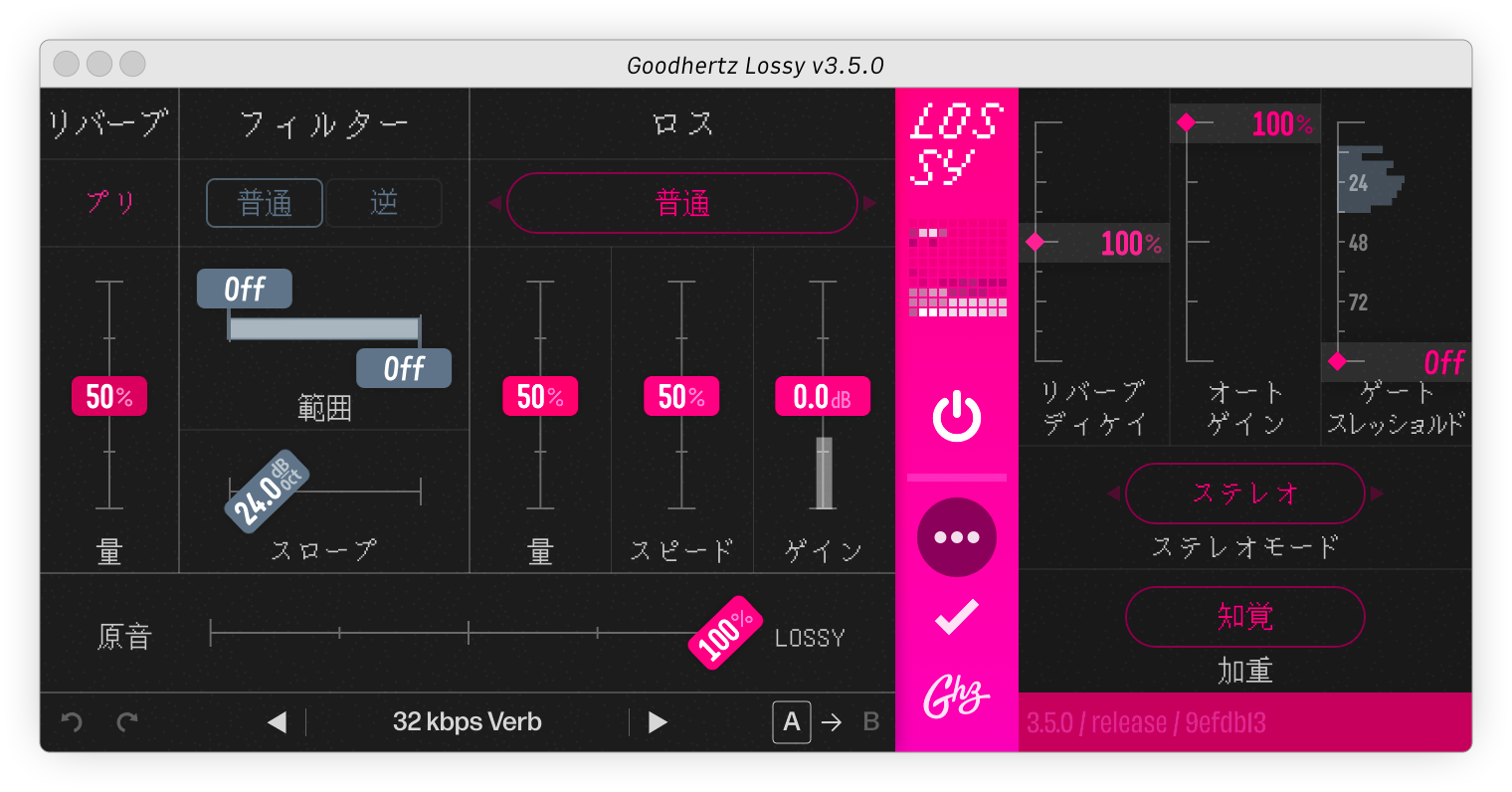This screenshot has width=1512, height=792.
Task: Toggle the リバーブ プリ setting
Action: pyautogui.click(x=109, y=203)
